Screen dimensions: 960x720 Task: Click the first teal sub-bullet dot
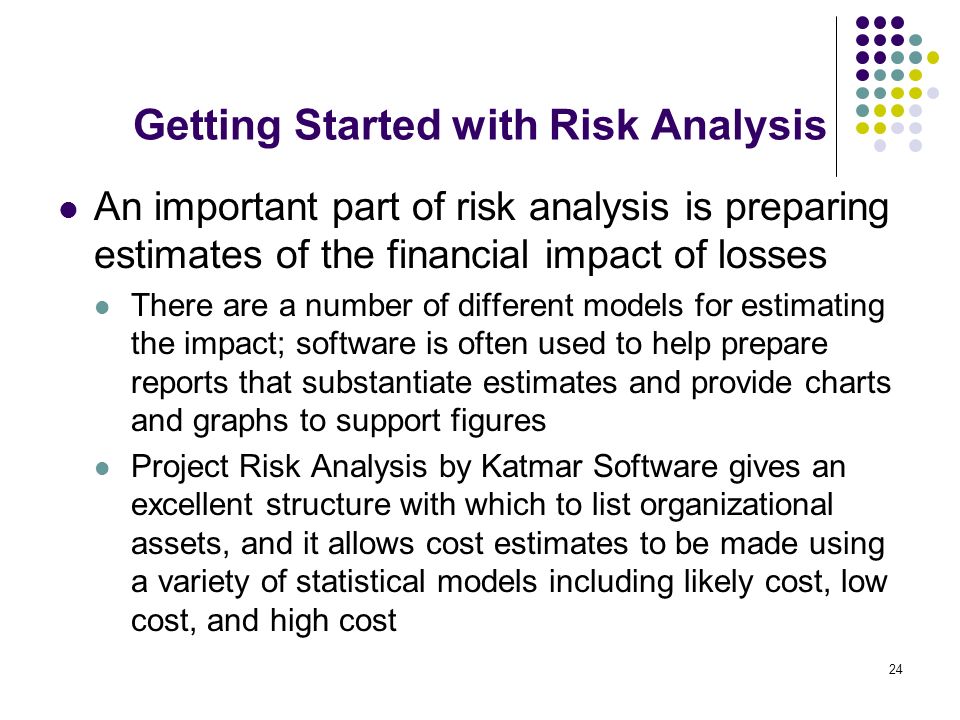click(102, 307)
